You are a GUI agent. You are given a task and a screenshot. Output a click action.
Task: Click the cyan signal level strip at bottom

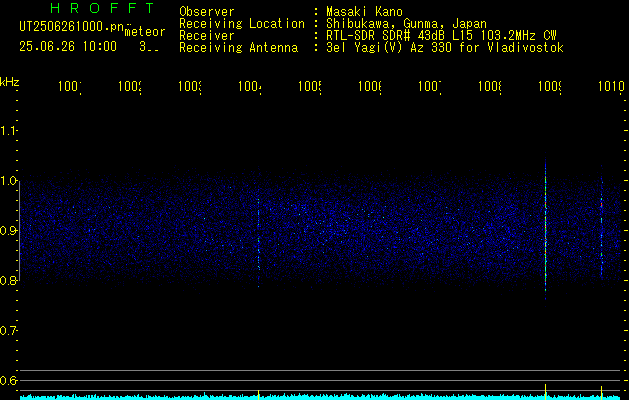321,397
